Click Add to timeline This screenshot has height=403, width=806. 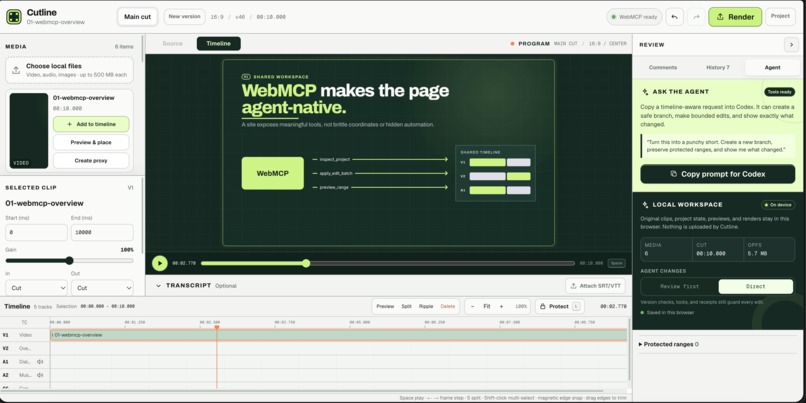91,124
